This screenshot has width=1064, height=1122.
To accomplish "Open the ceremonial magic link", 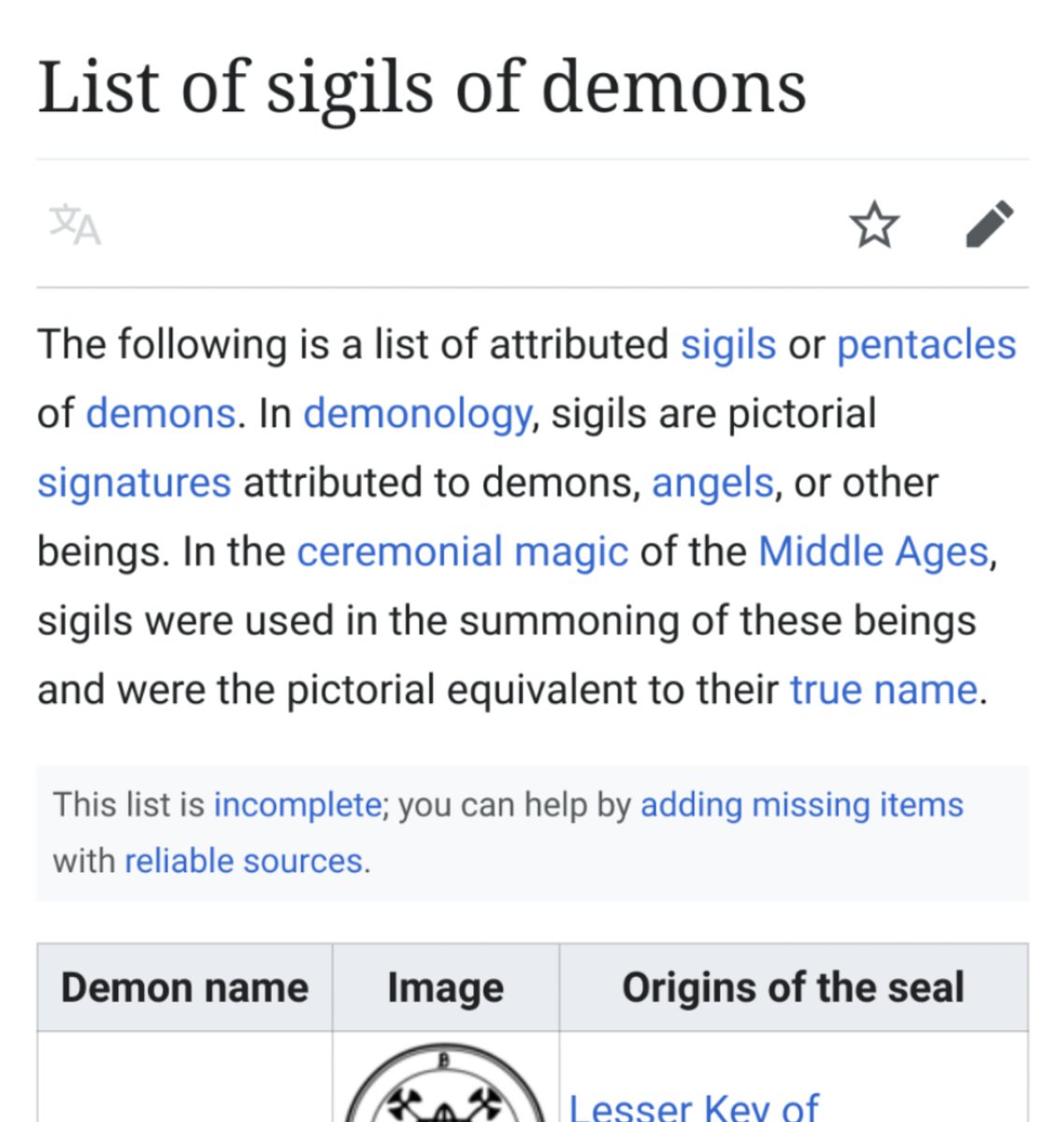I will [x=462, y=552].
